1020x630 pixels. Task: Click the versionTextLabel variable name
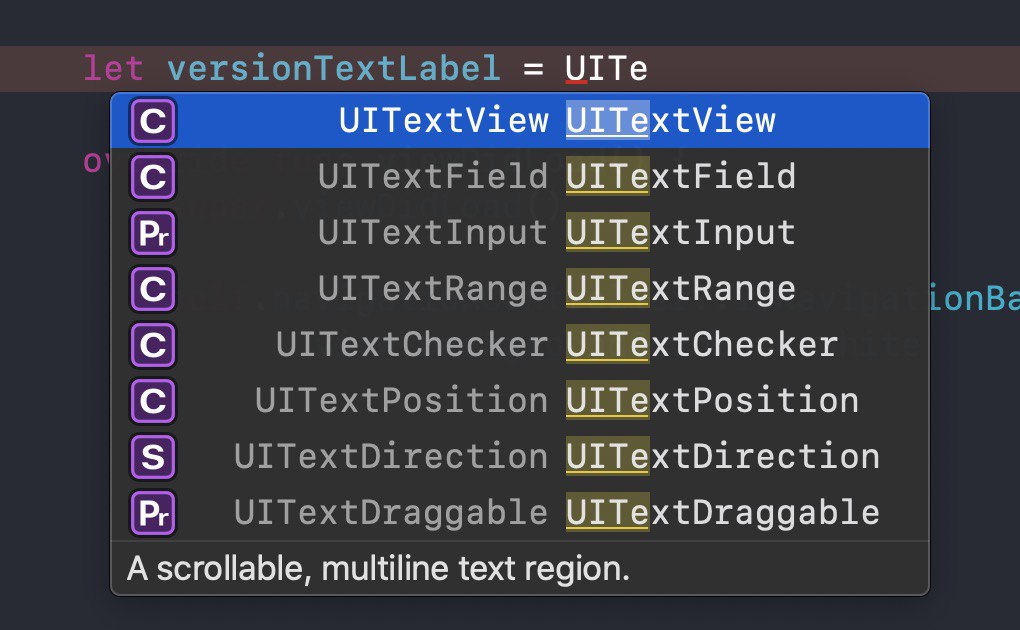click(x=334, y=69)
